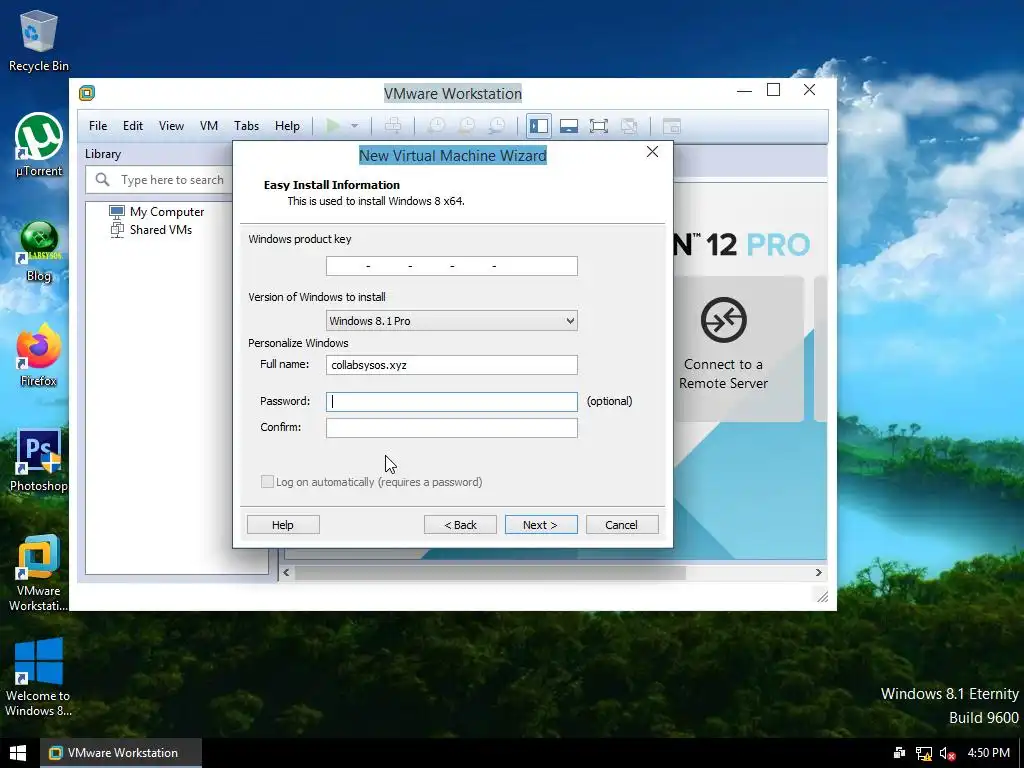The image size is (1024, 768).
Task: Check the Log on automatically checkbox
Action: (x=267, y=482)
